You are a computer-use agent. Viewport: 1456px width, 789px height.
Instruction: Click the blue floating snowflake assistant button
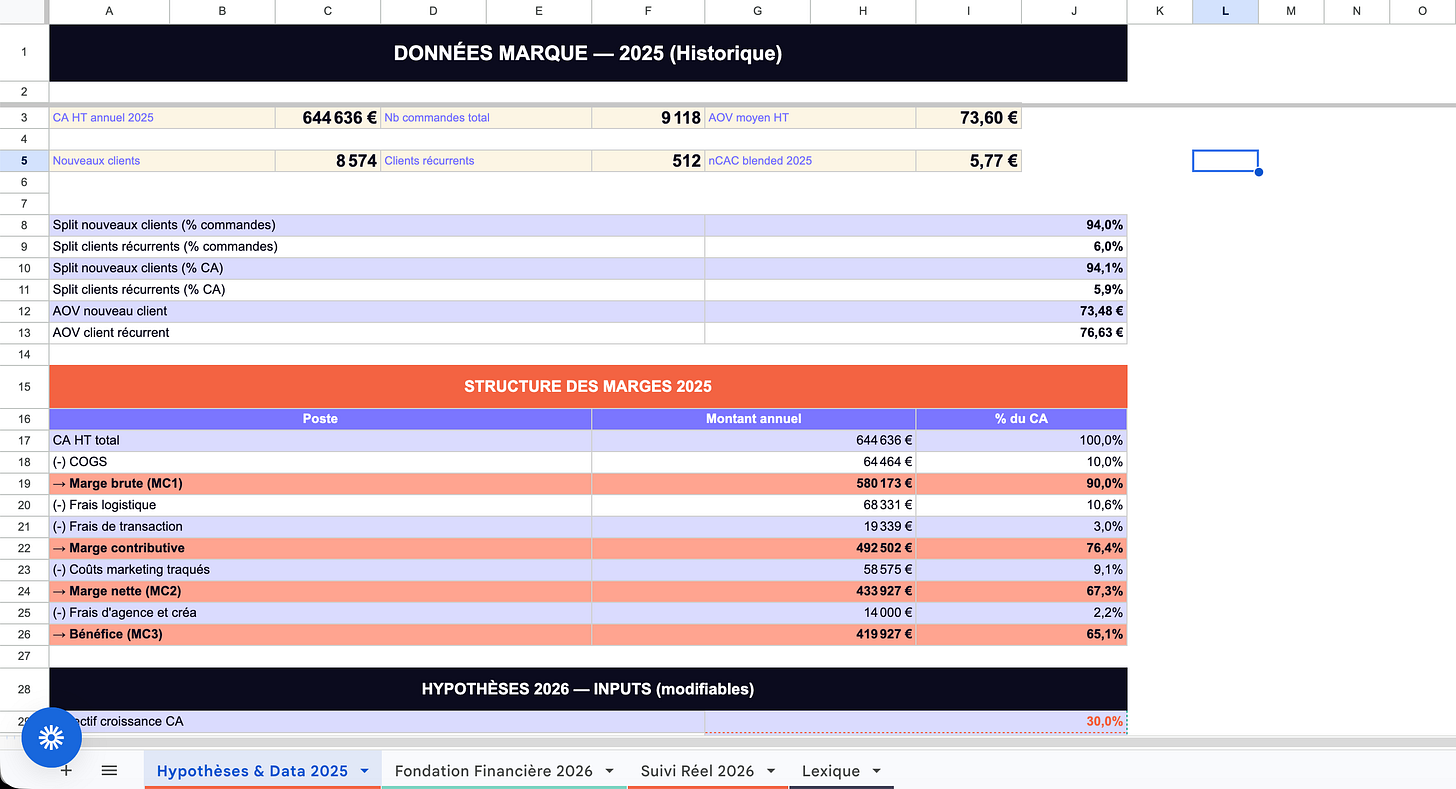pos(51,738)
